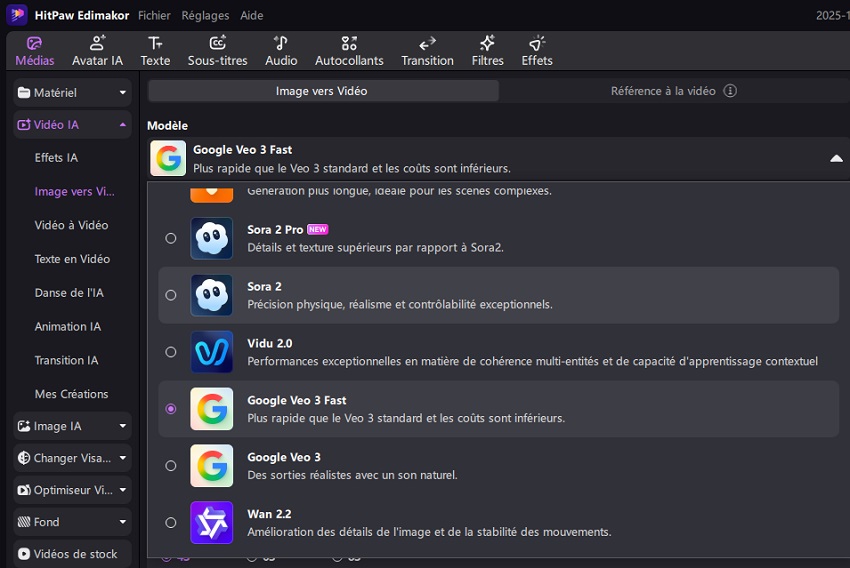
Task: Open the Autocollants stickers tool
Action: point(349,51)
